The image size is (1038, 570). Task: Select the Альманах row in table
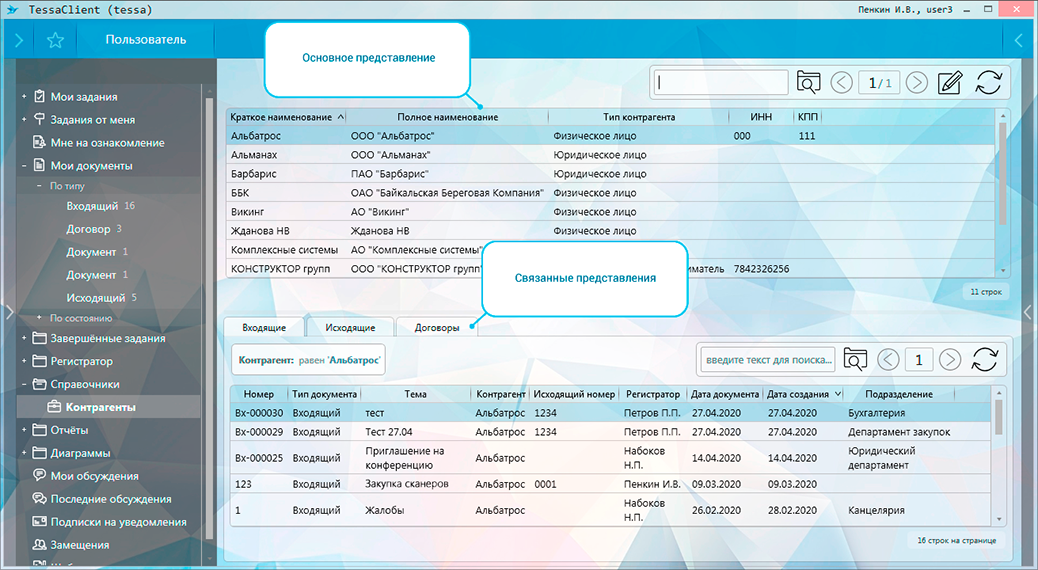[x=254, y=155]
